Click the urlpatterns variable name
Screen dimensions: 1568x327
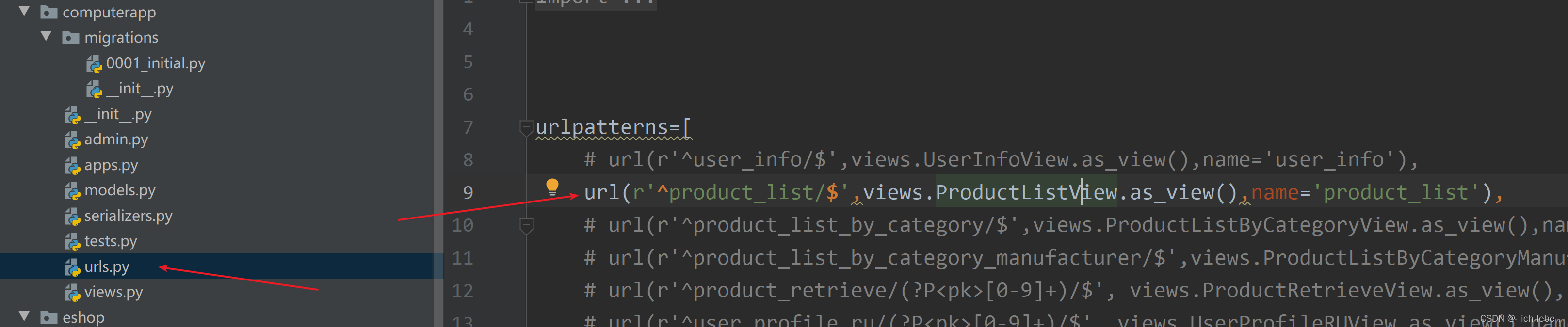(602, 127)
